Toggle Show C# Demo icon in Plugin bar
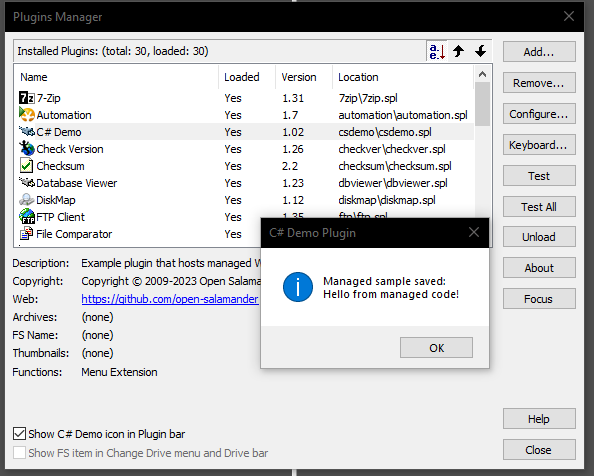594x476 pixels. click(19, 434)
